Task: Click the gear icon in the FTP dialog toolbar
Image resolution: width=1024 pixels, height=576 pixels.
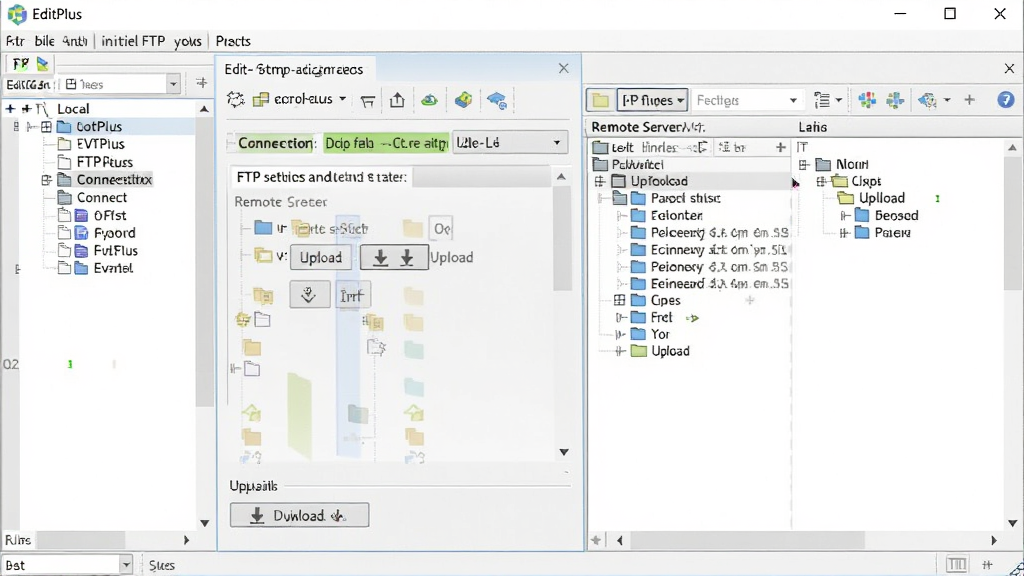Action: pos(235,99)
